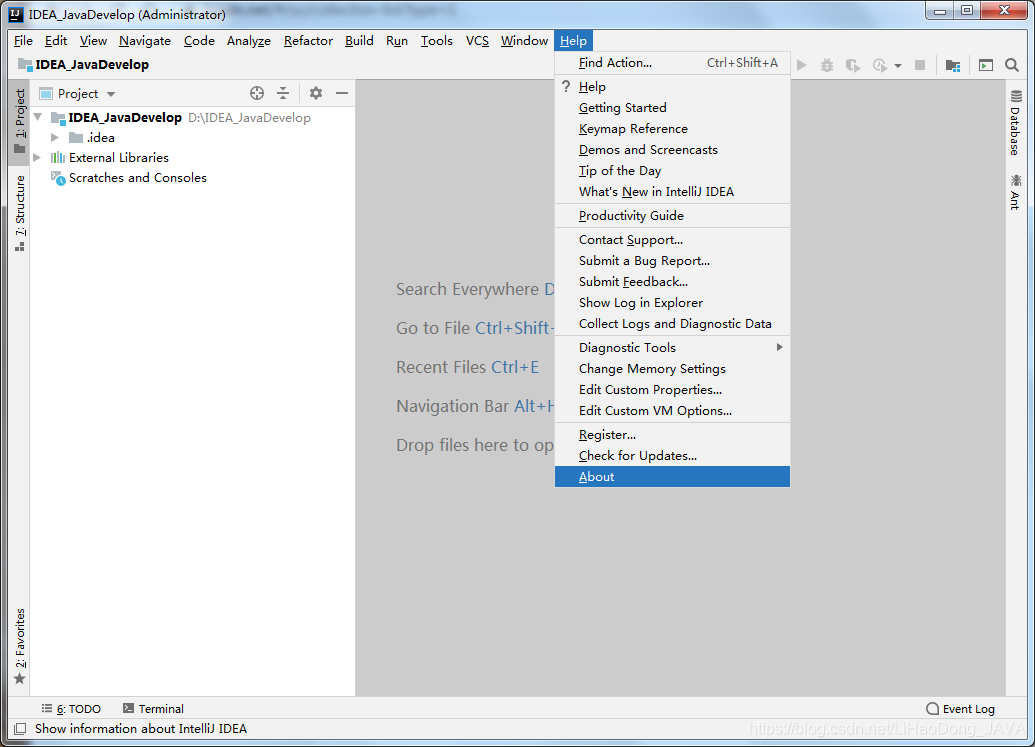Open Project Structure toolbar icon
Image resolution: width=1035 pixels, height=747 pixels.
(952, 65)
